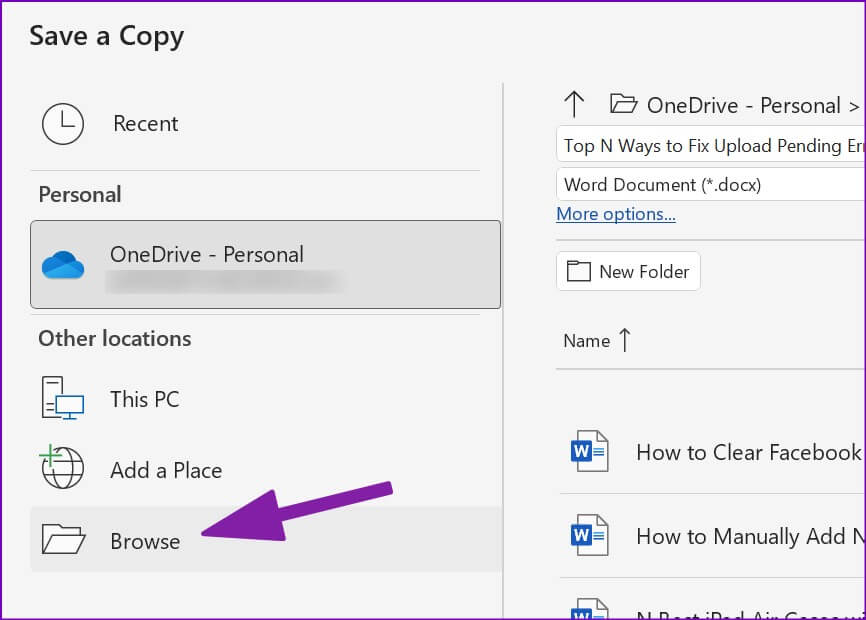Click the Add a Place globe icon
Viewport: 866px width, 620px height.
point(62,467)
